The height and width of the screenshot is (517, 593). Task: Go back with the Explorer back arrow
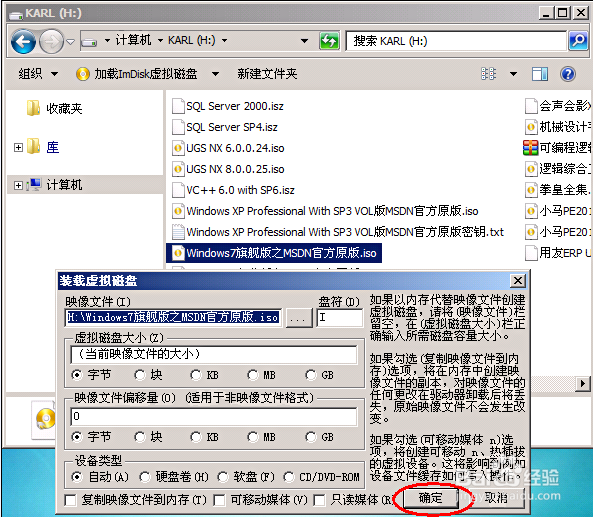pos(23,42)
